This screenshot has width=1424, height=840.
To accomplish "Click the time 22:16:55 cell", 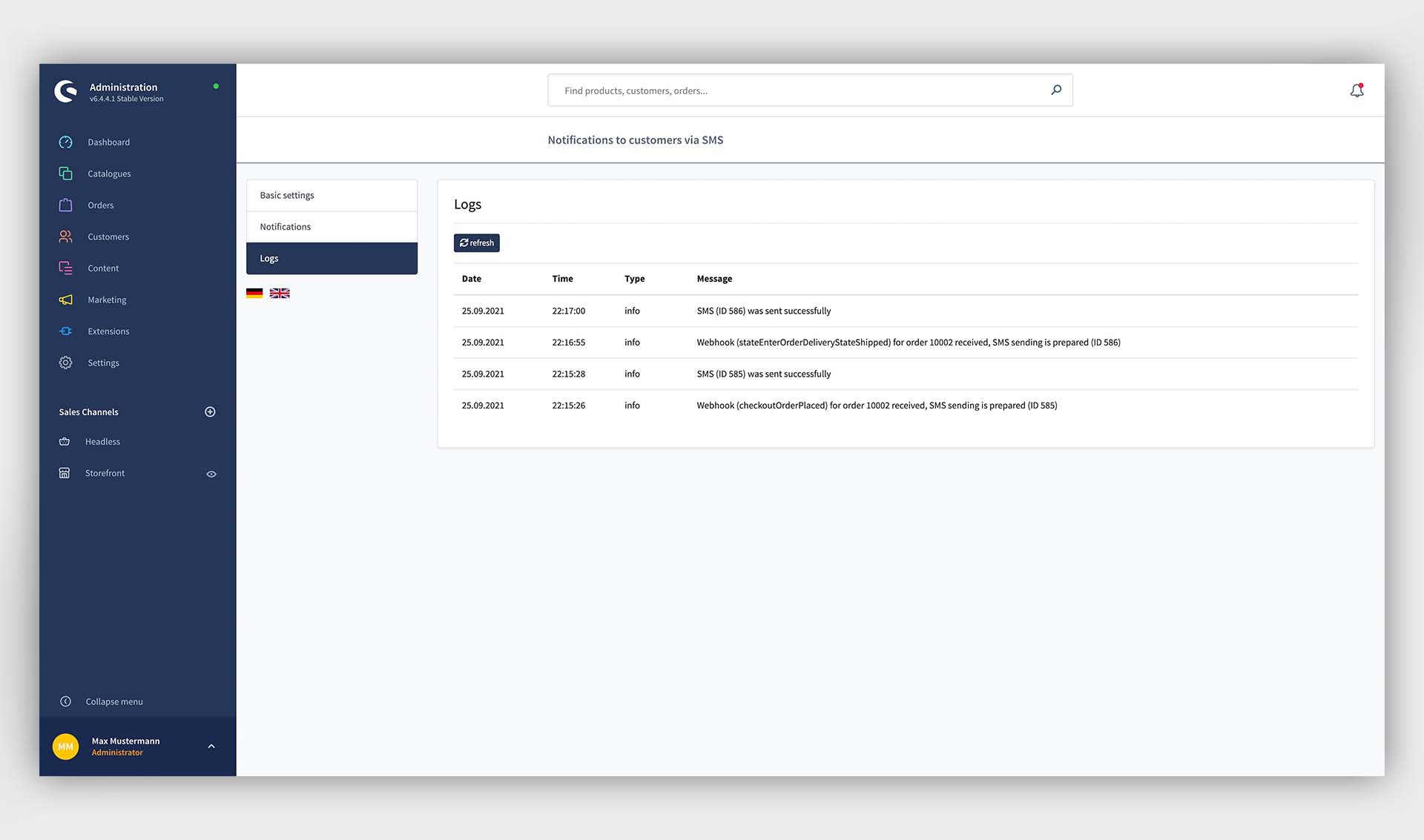I will tap(568, 343).
